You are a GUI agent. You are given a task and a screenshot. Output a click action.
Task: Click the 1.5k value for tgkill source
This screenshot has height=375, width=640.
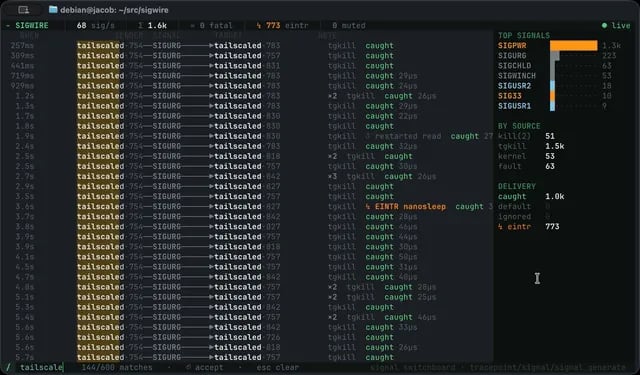pyautogui.click(x=555, y=146)
